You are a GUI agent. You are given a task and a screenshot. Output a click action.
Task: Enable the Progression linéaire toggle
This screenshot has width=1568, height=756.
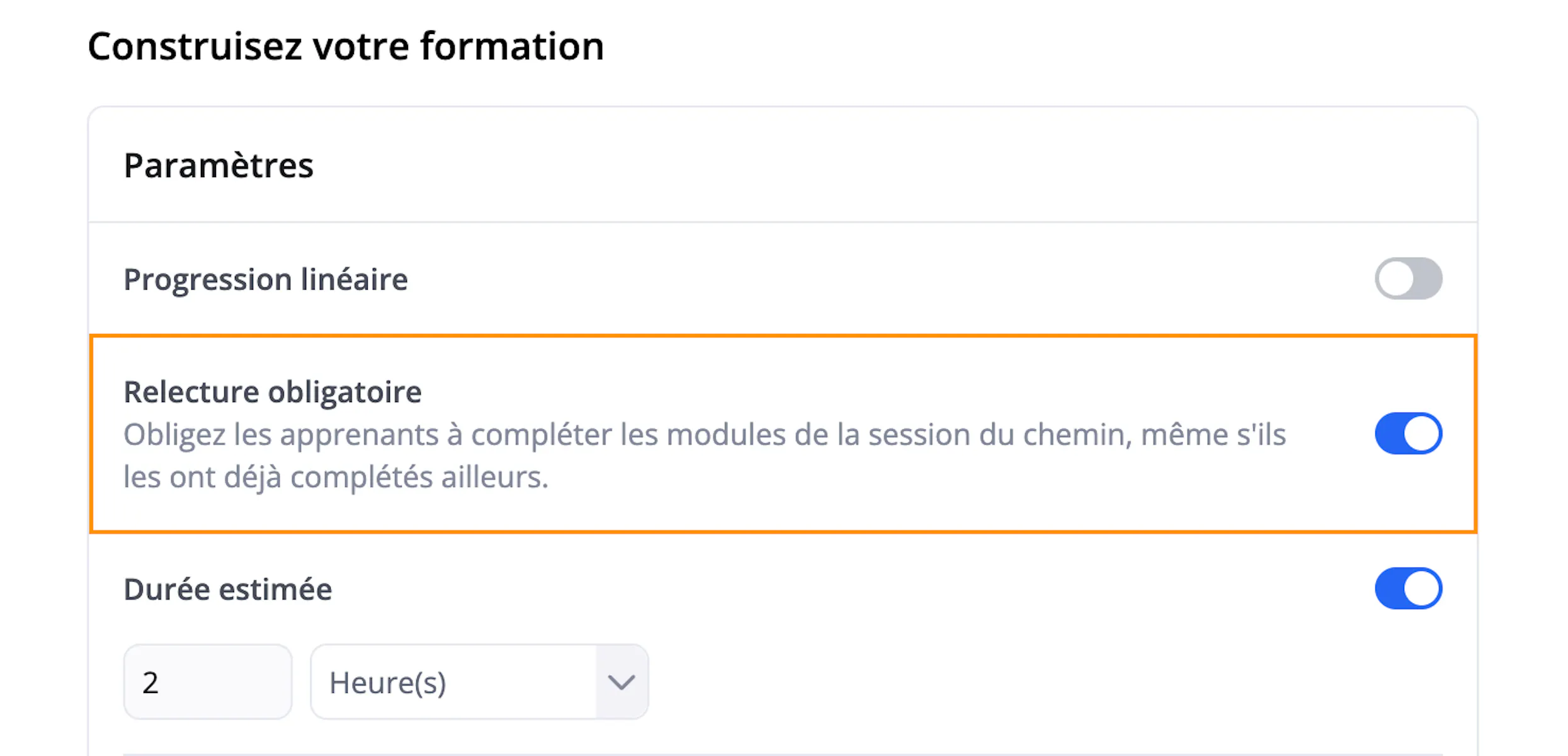1408,278
